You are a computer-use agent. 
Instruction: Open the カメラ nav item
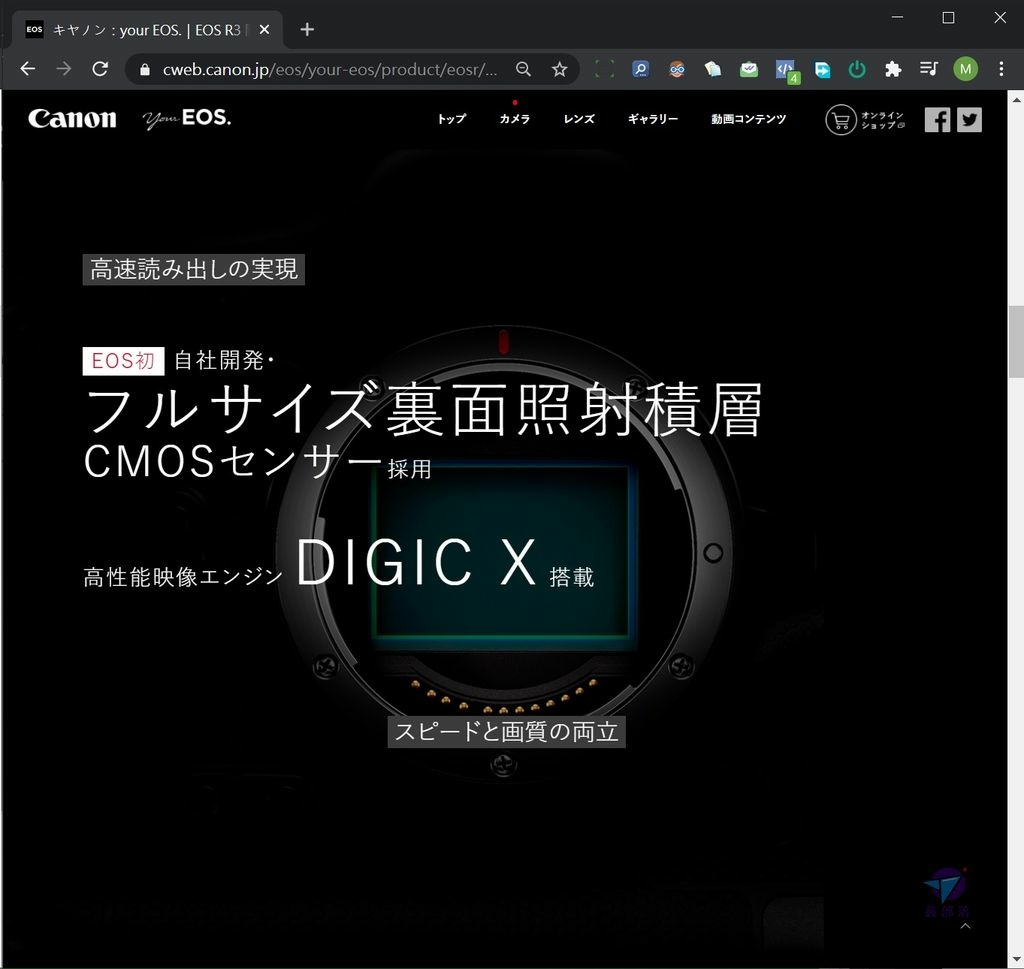coord(515,119)
